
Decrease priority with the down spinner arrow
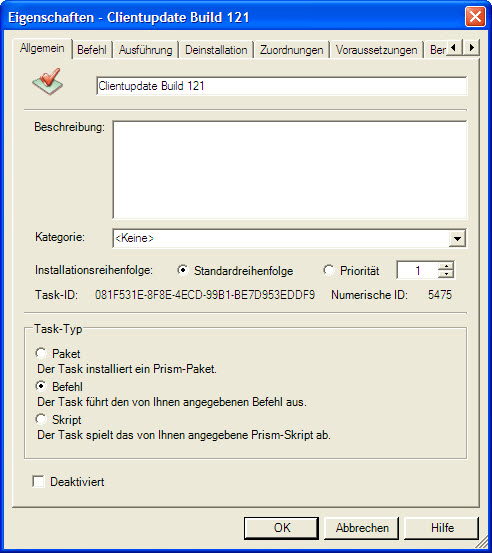pyautogui.click(x=447, y=274)
